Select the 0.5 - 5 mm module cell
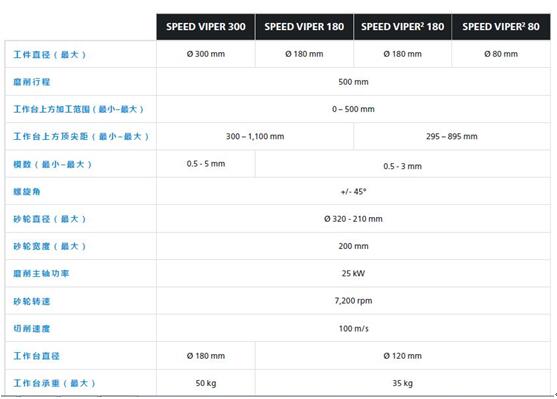The width and height of the screenshot is (557, 399). pos(206,164)
